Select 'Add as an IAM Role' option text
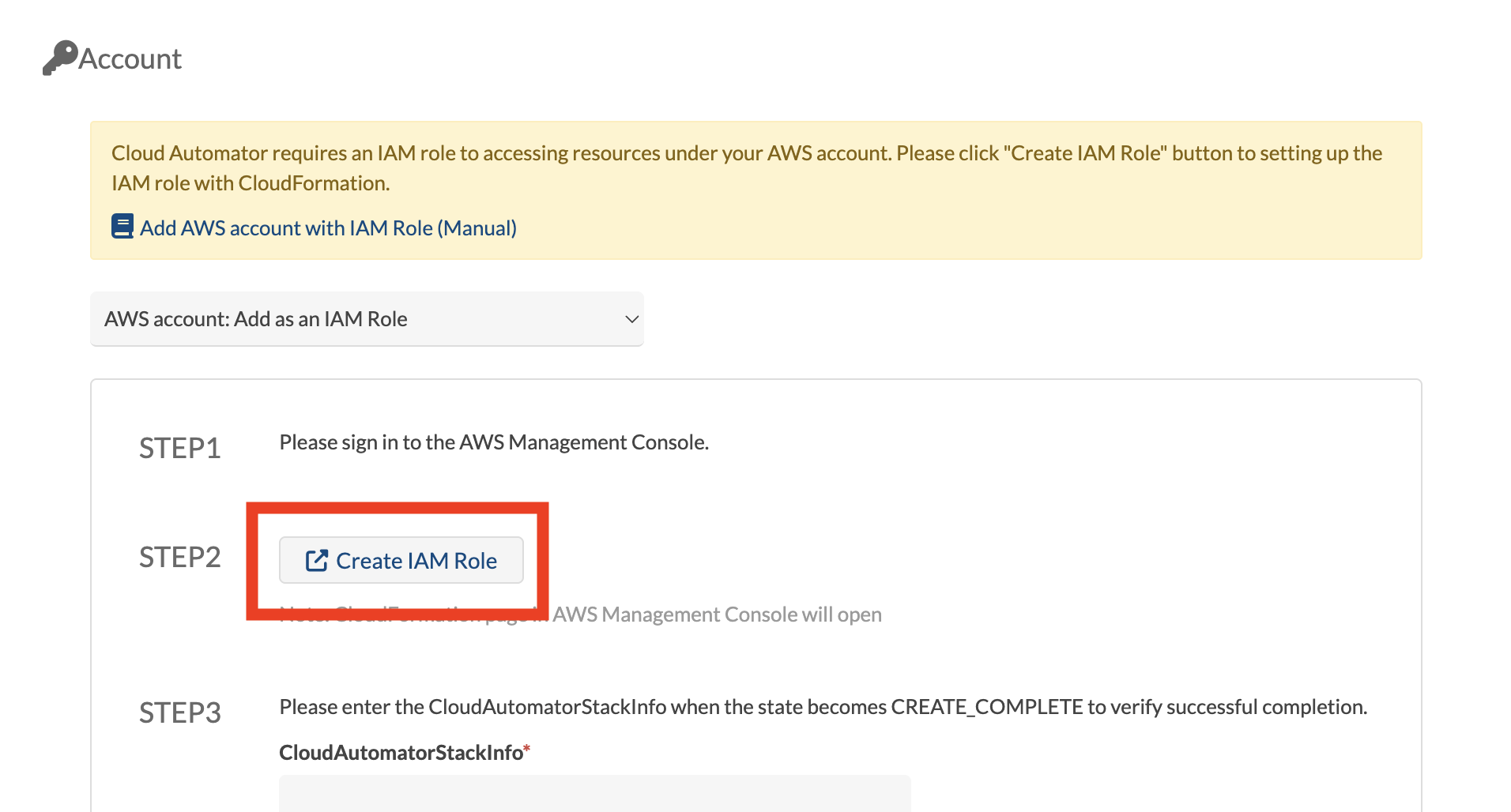This screenshot has height=812, width=1511. point(321,319)
